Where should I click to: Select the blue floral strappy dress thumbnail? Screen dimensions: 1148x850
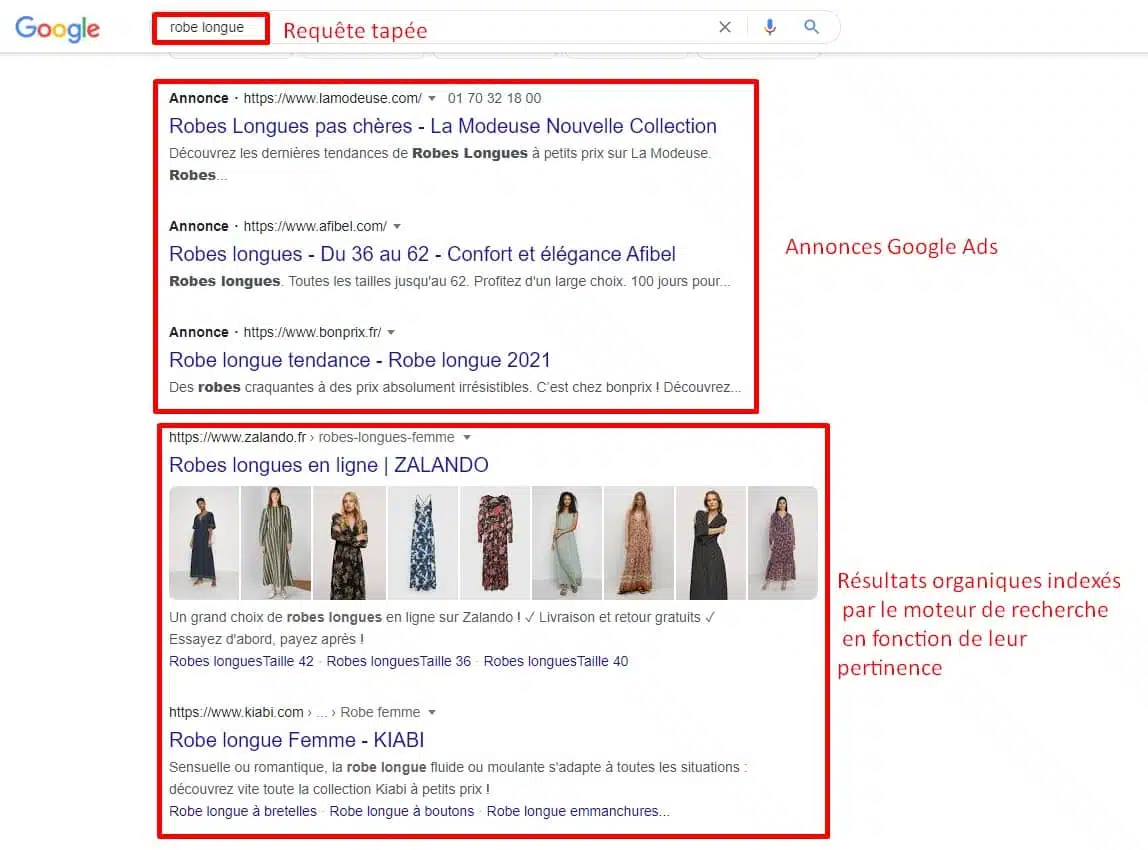(422, 543)
